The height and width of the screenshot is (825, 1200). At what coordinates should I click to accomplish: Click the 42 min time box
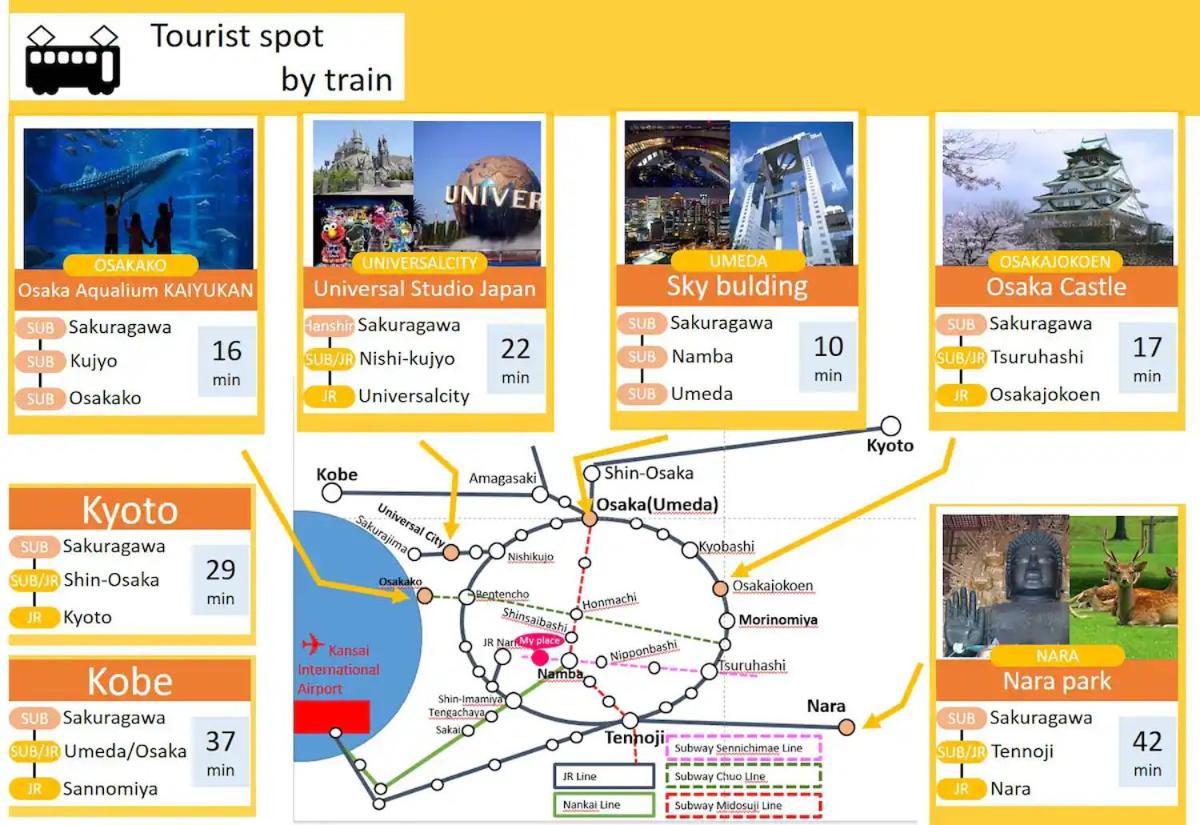pyautogui.click(x=1147, y=753)
